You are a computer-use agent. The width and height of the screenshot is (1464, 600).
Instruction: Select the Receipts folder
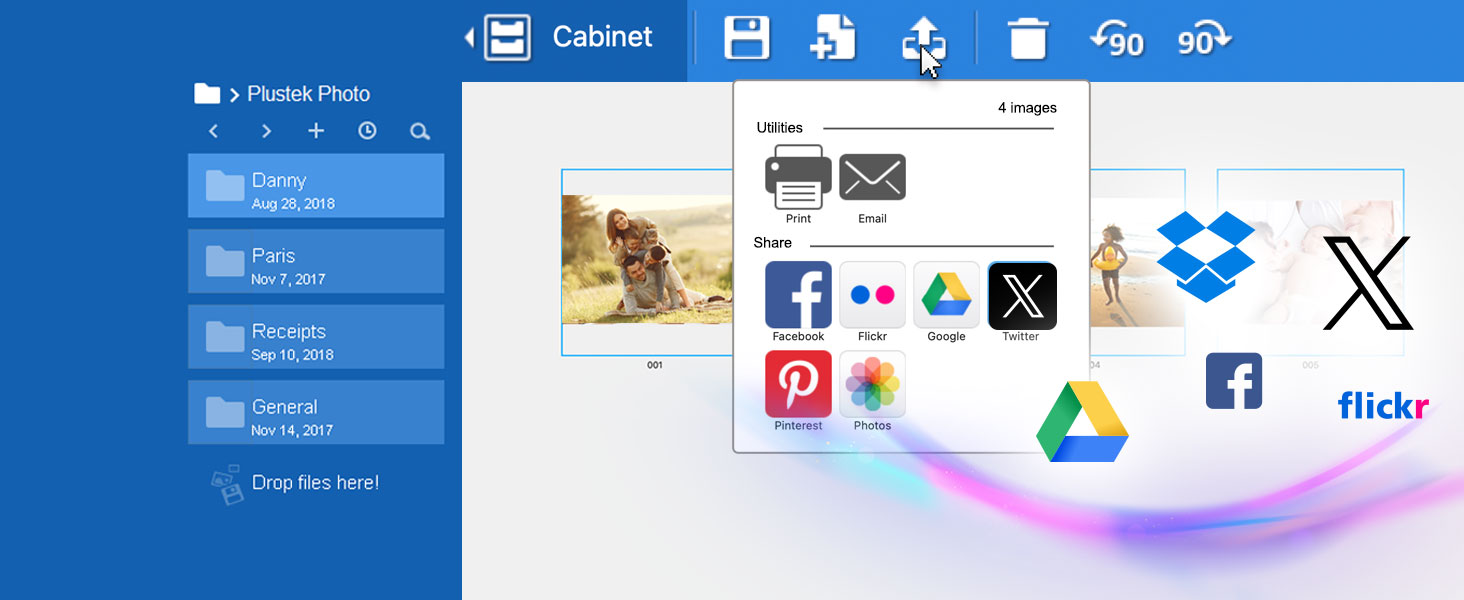[x=316, y=337]
